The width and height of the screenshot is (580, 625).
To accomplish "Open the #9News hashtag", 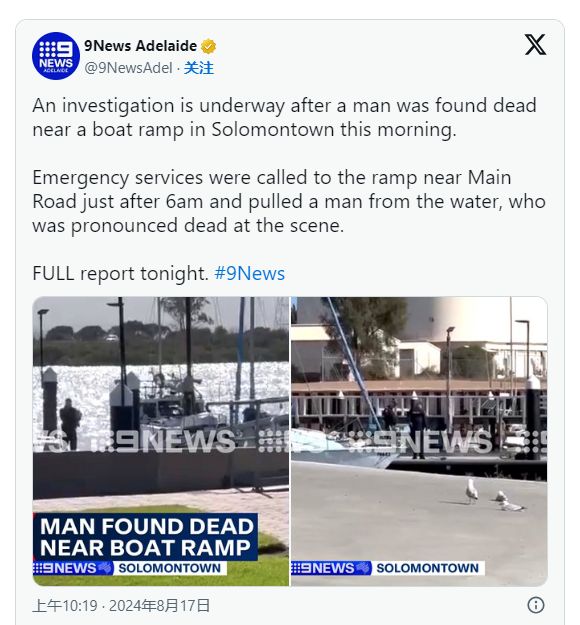I will [x=250, y=273].
